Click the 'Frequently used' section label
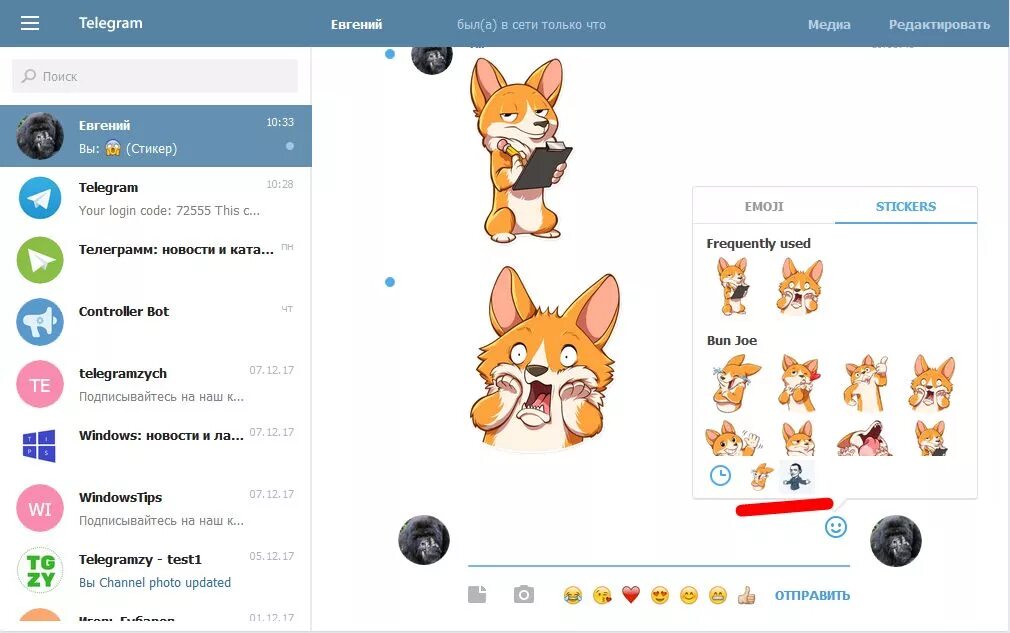Viewport: 1010px width, 633px height. pos(758,243)
